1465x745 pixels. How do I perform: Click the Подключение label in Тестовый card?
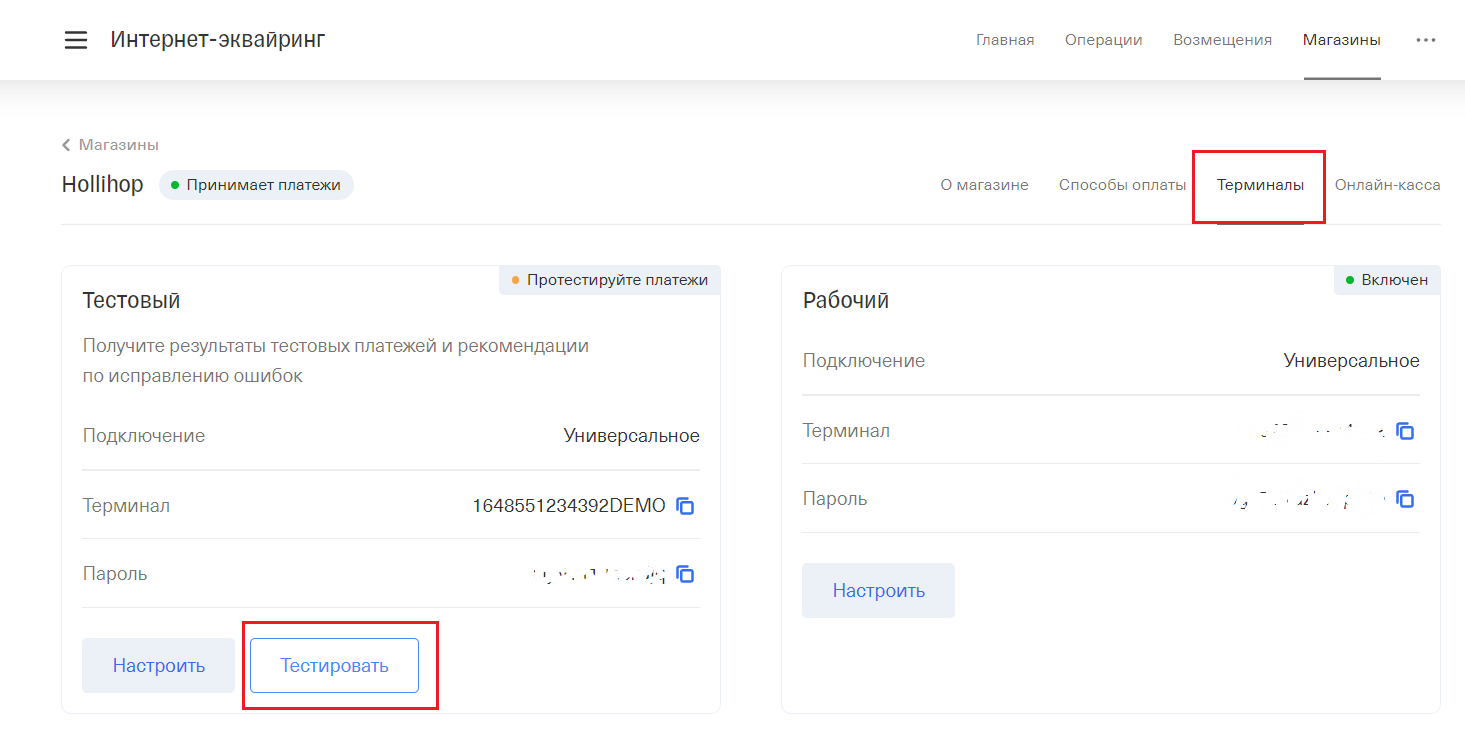144,436
